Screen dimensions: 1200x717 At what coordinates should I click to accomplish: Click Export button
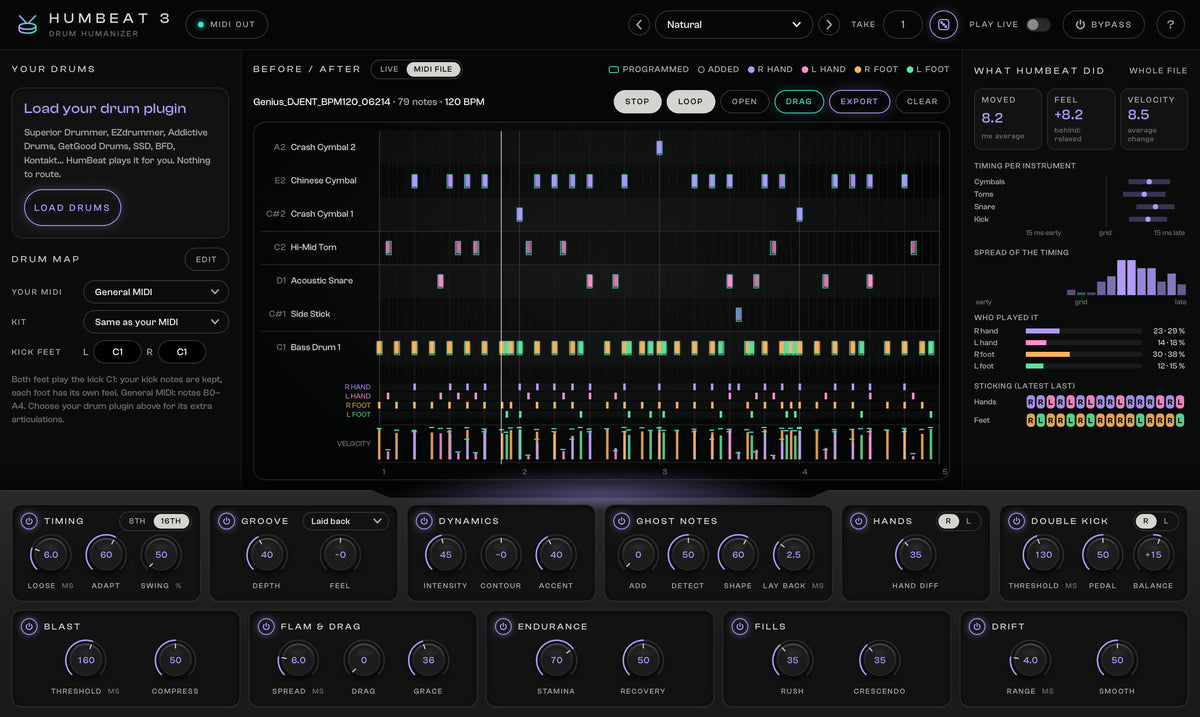pos(859,101)
